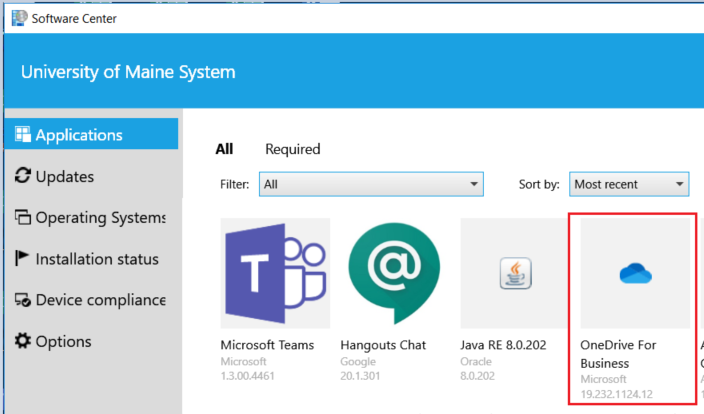Click the Microsoft Teams name label

267,345
